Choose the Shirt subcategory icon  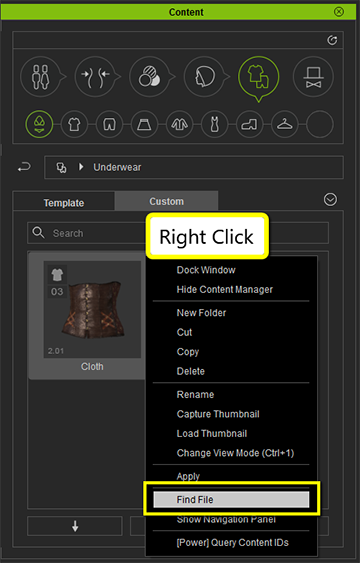tap(74, 125)
